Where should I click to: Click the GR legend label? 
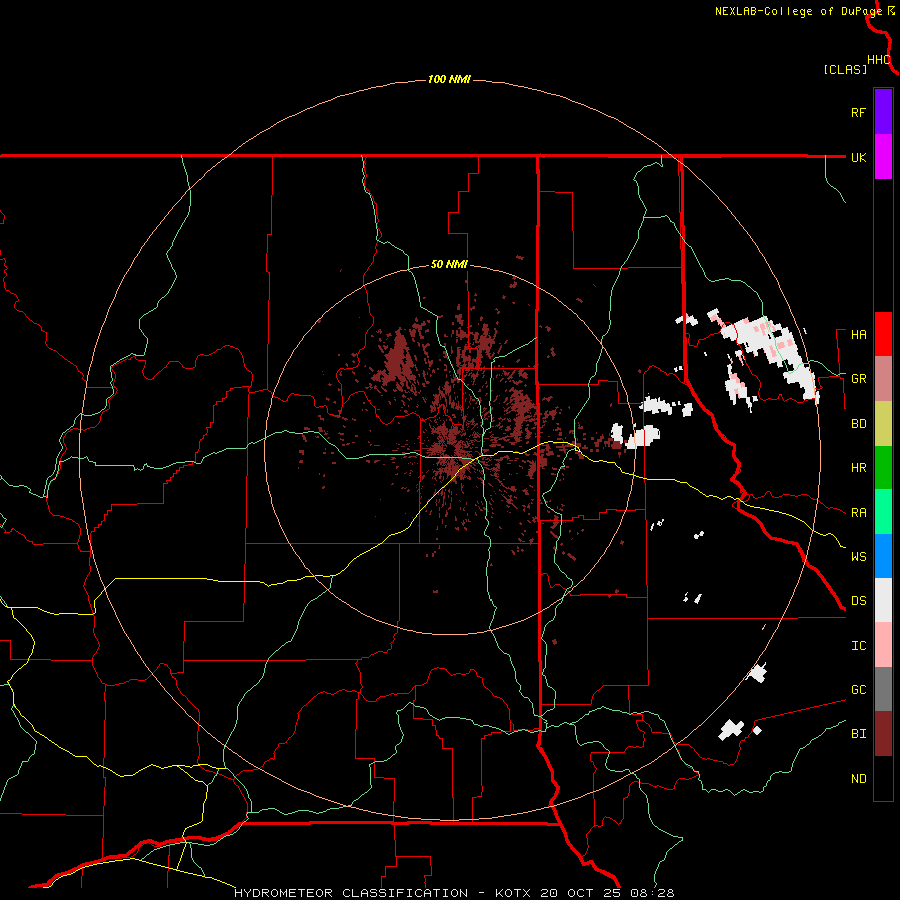point(858,379)
